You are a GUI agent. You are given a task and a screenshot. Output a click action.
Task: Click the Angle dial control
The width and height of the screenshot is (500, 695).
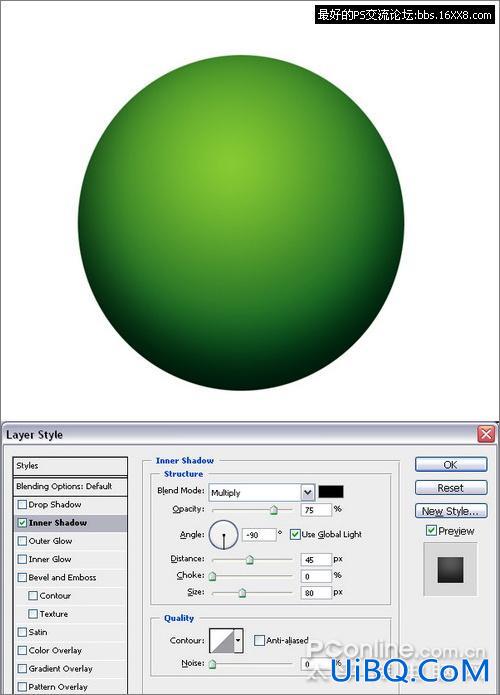[223, 535]
